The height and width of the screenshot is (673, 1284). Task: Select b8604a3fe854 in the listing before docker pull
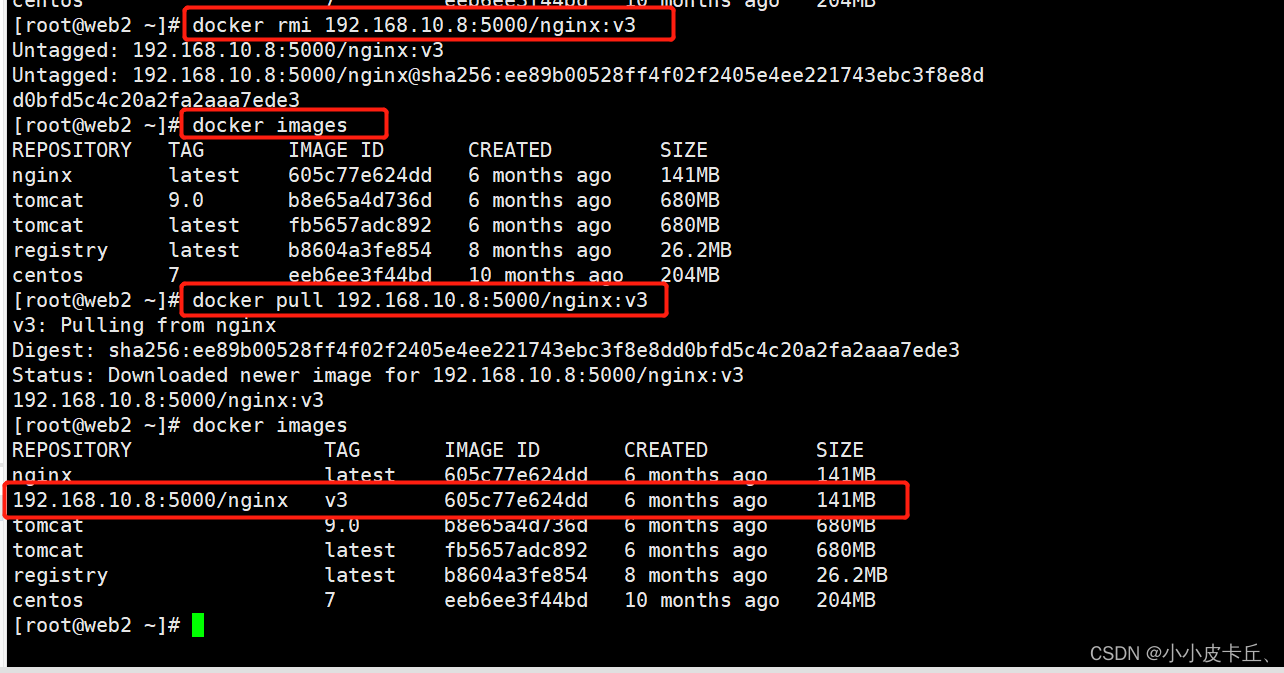[x=360, y=250]
